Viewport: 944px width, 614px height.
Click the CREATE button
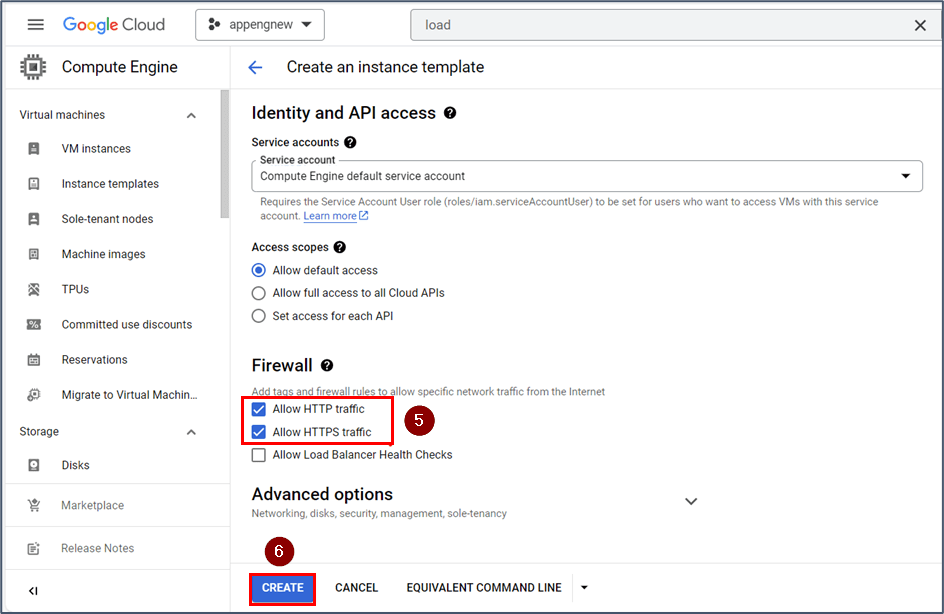282,588
